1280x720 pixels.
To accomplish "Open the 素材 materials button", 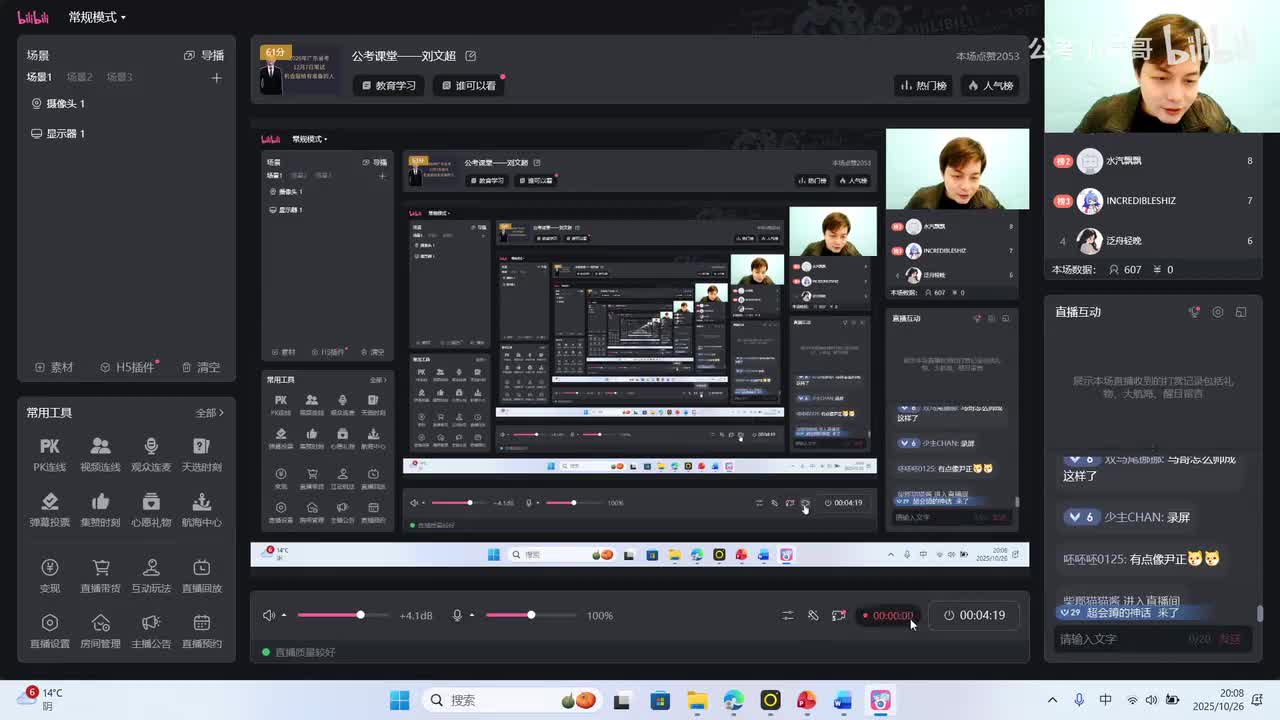I will click(54, 367).
